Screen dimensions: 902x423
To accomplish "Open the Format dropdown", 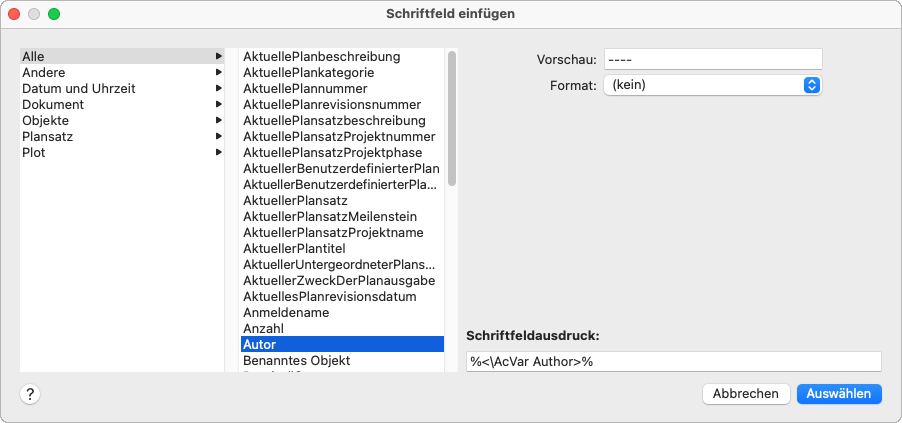I will coord(712,85).
